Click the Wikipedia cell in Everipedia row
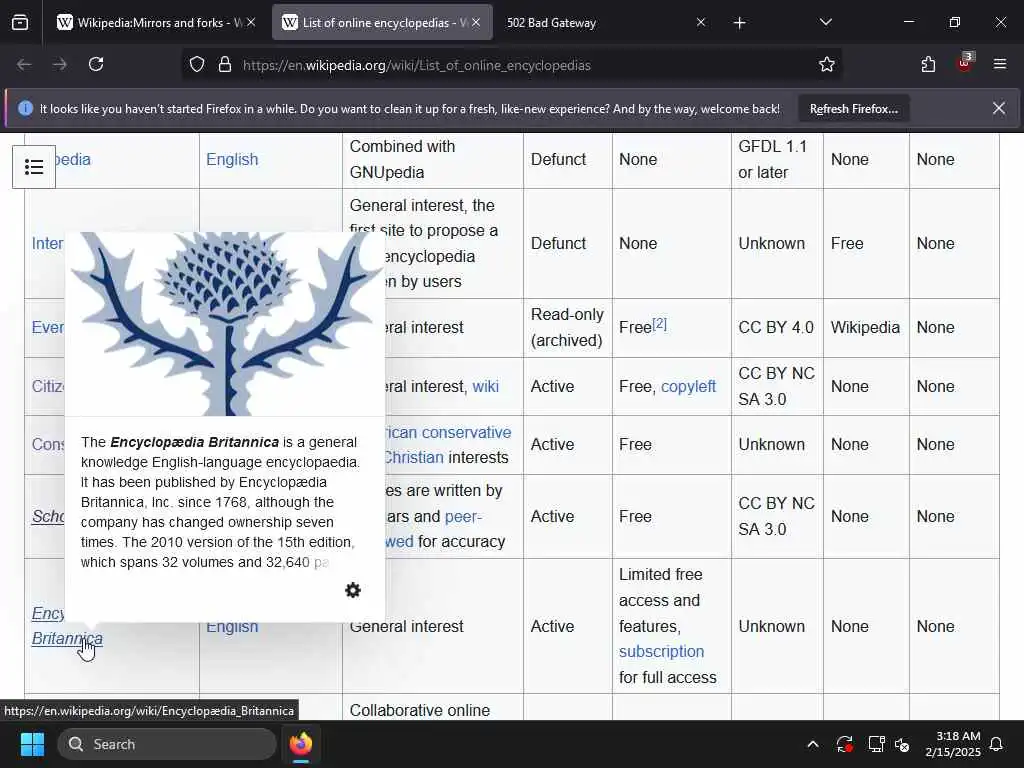The image size is (1024, 768). (x=865, y=327)
